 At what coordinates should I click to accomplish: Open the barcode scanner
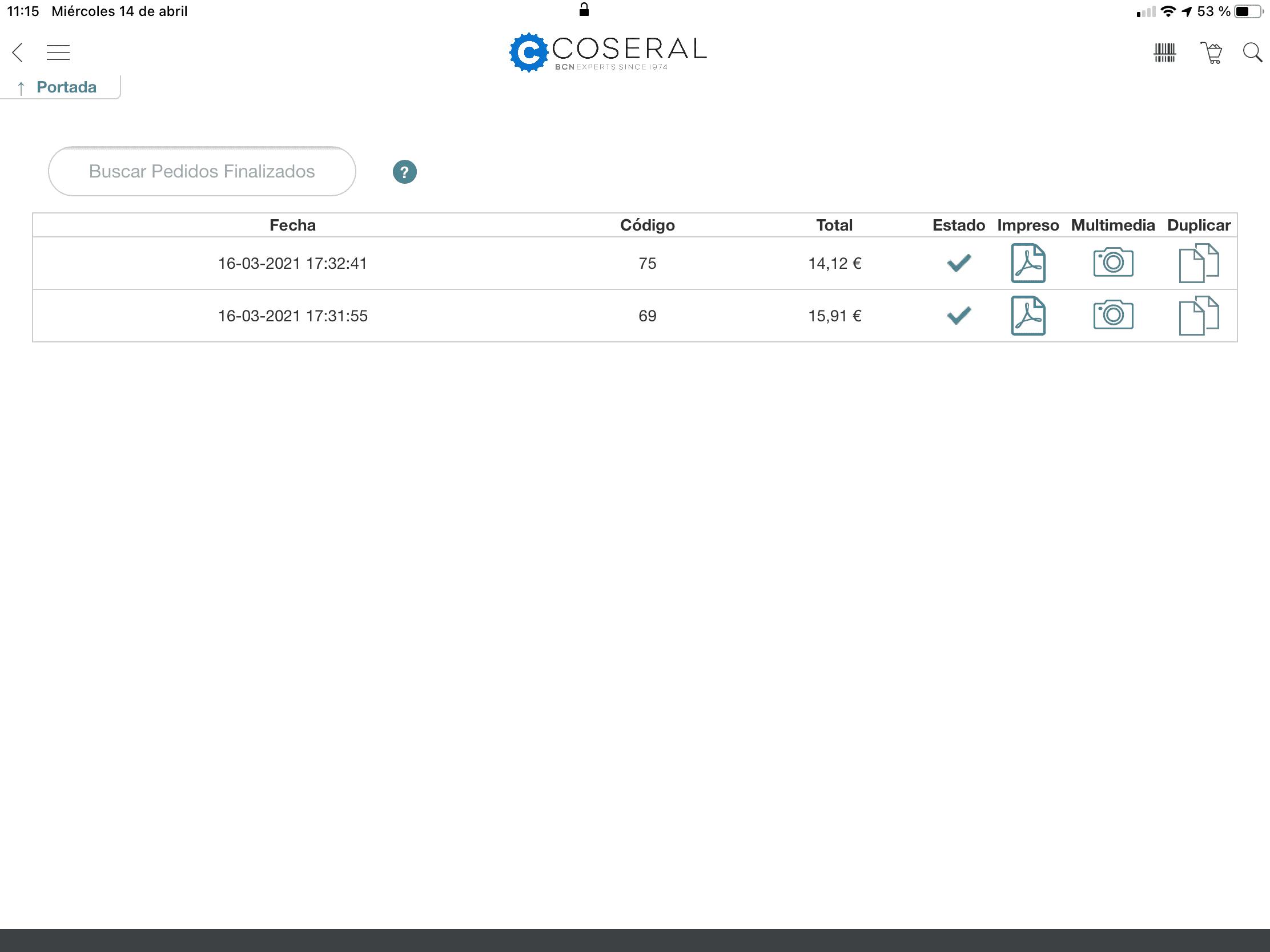tap(1165, 53)
